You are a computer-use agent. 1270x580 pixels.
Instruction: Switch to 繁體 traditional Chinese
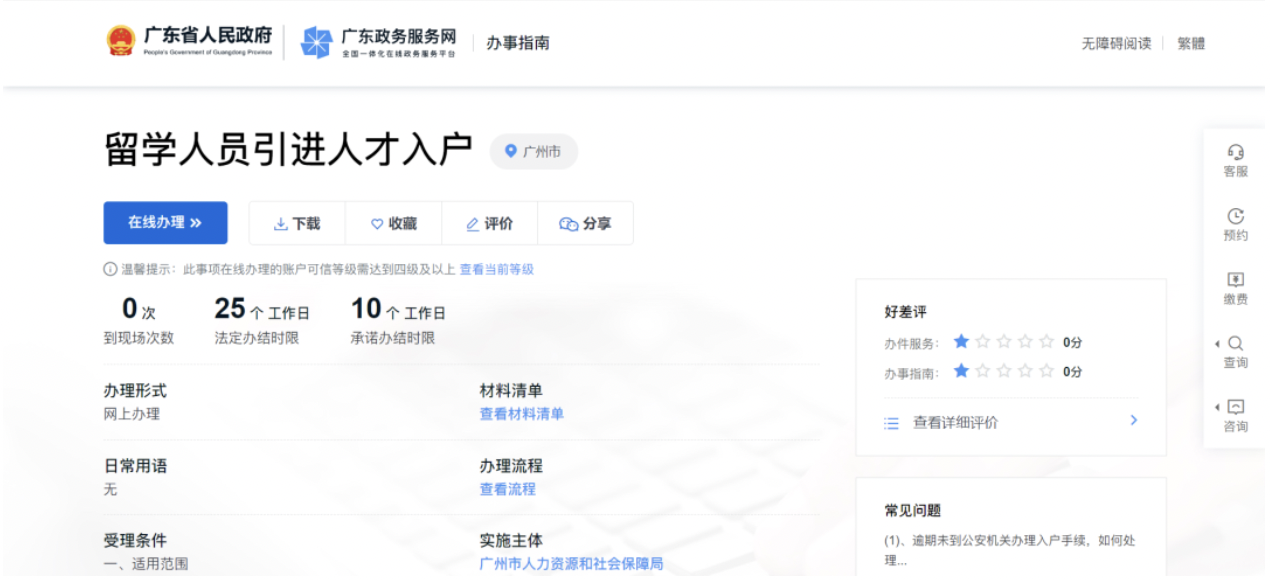pyautogui.click(x=1190, y=44)
